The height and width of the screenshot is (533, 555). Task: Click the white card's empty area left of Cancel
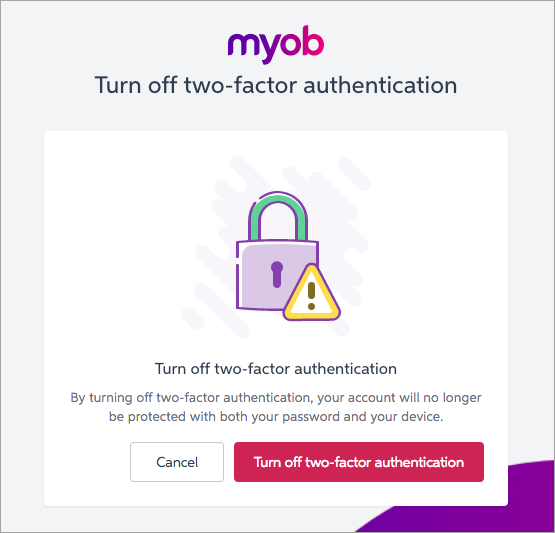pyautogui.click(x=87, y=462)
